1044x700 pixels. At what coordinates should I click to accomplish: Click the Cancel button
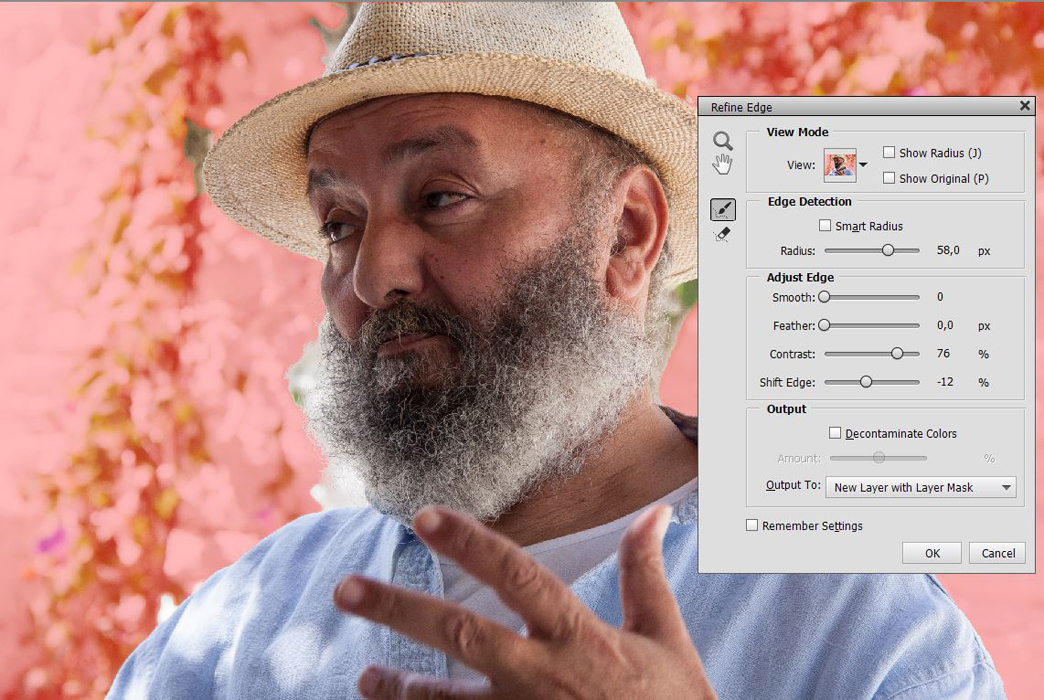point(998,553)
